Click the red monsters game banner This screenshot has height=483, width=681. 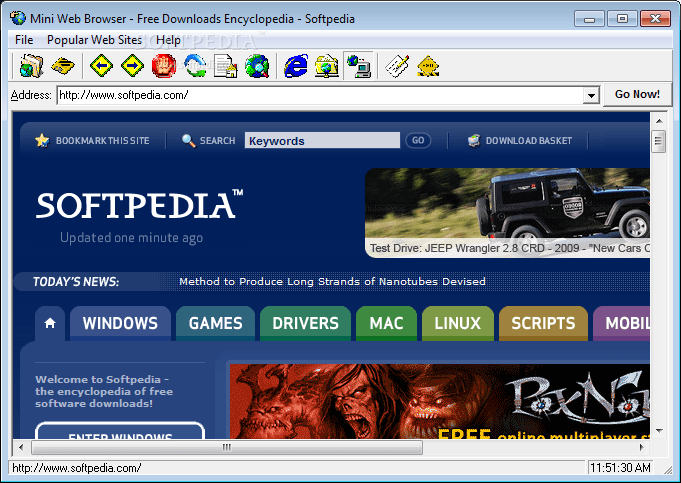[x=440, y=401]
